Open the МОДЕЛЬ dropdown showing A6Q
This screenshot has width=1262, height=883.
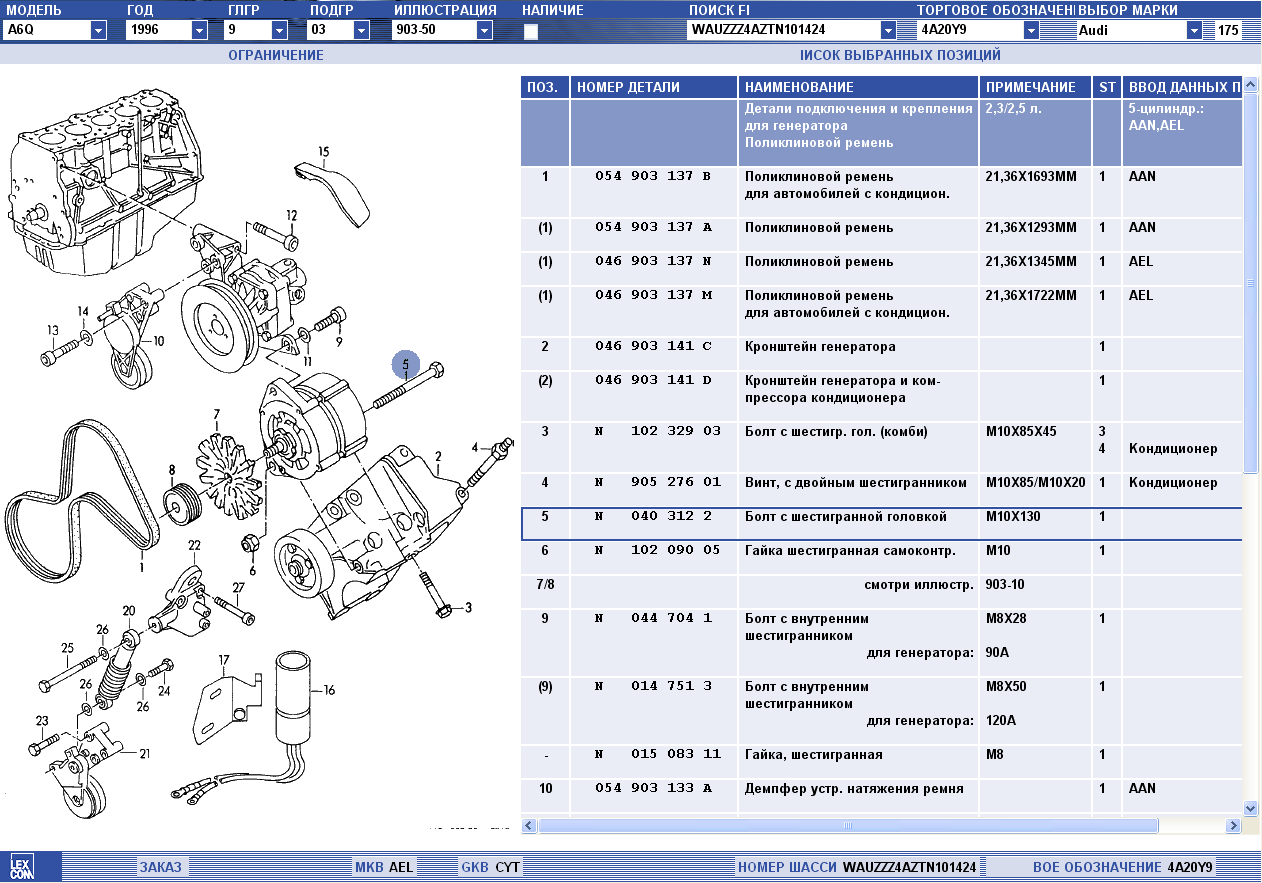[98, 30]
